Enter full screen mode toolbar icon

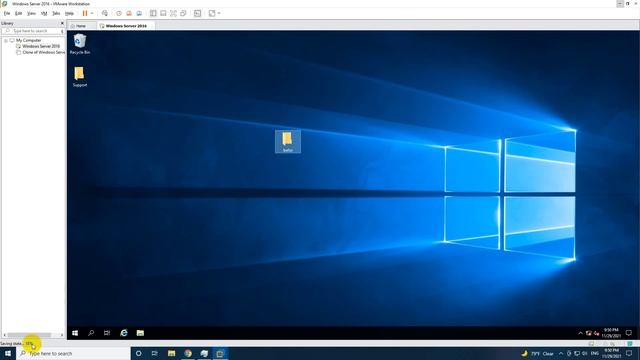tap(173, 13)
